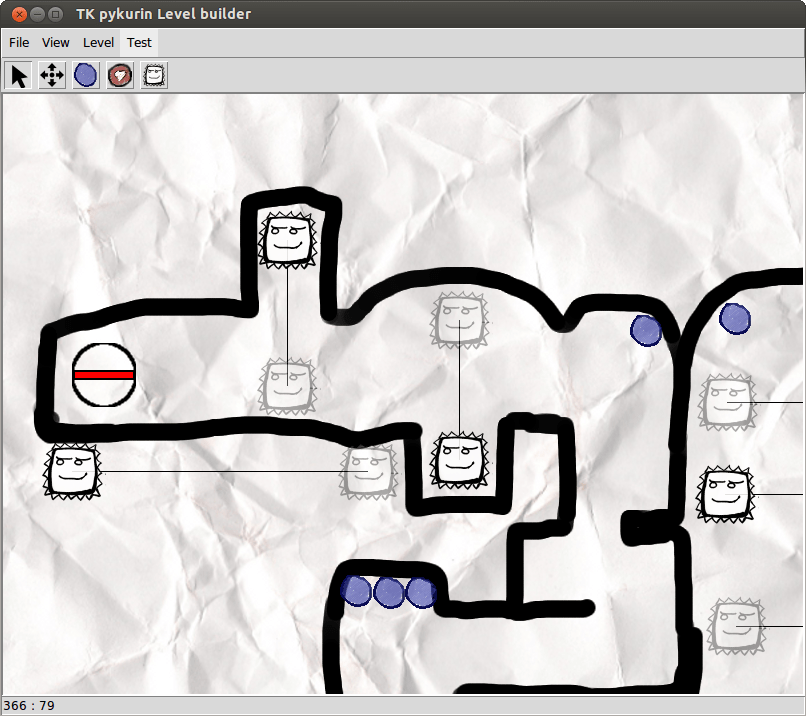Open the Level menu
806x716 pixels.
pyautogui.click(x=98, y=43)
